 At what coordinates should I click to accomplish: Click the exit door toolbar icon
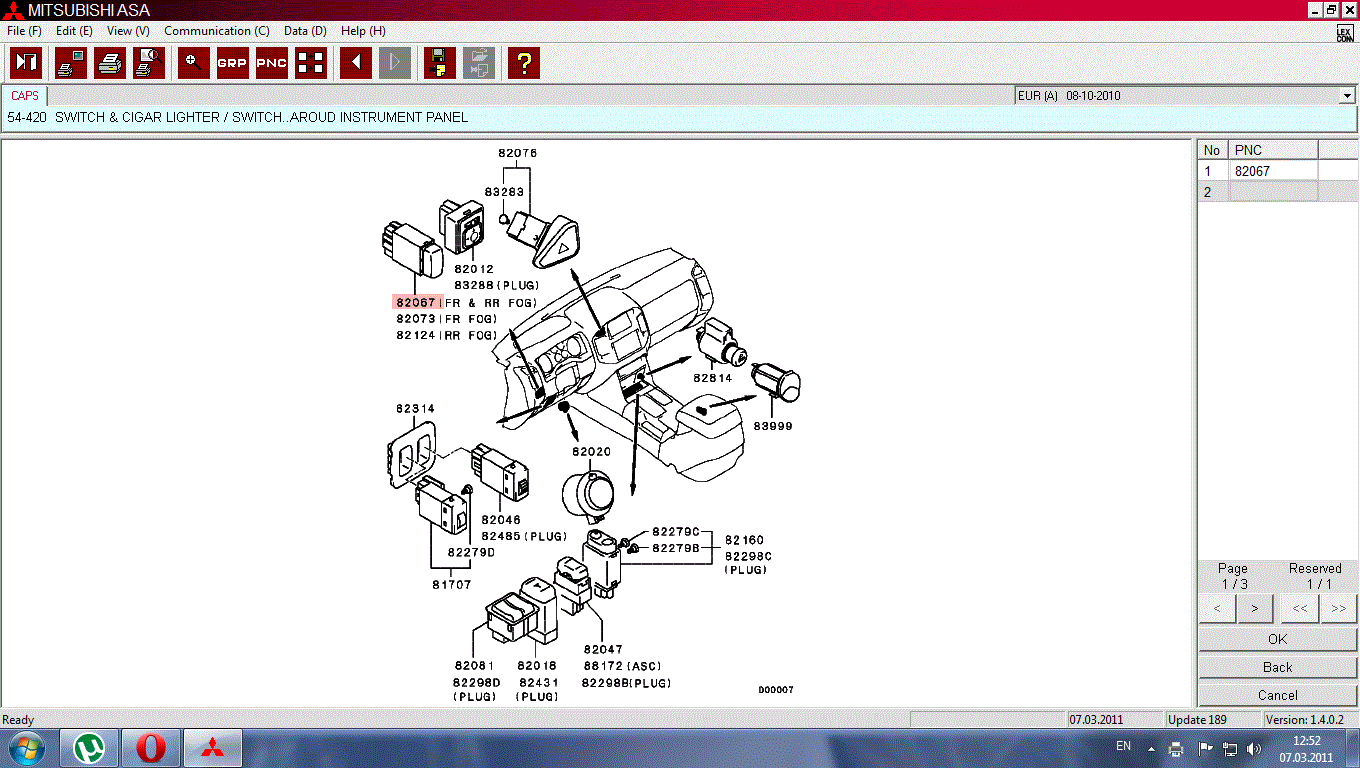26,63
